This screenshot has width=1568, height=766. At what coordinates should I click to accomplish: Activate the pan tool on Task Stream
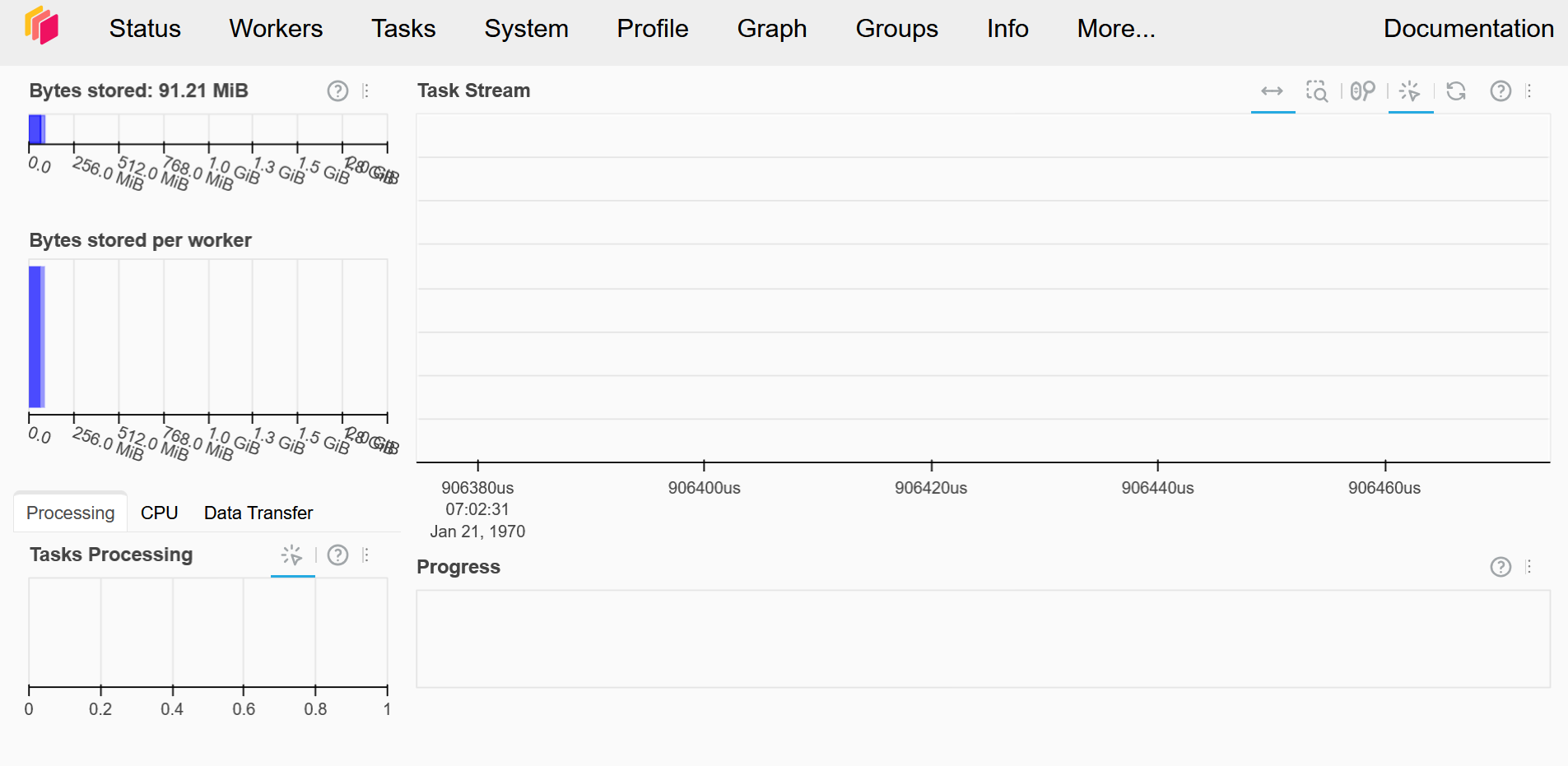(1273, 92)
